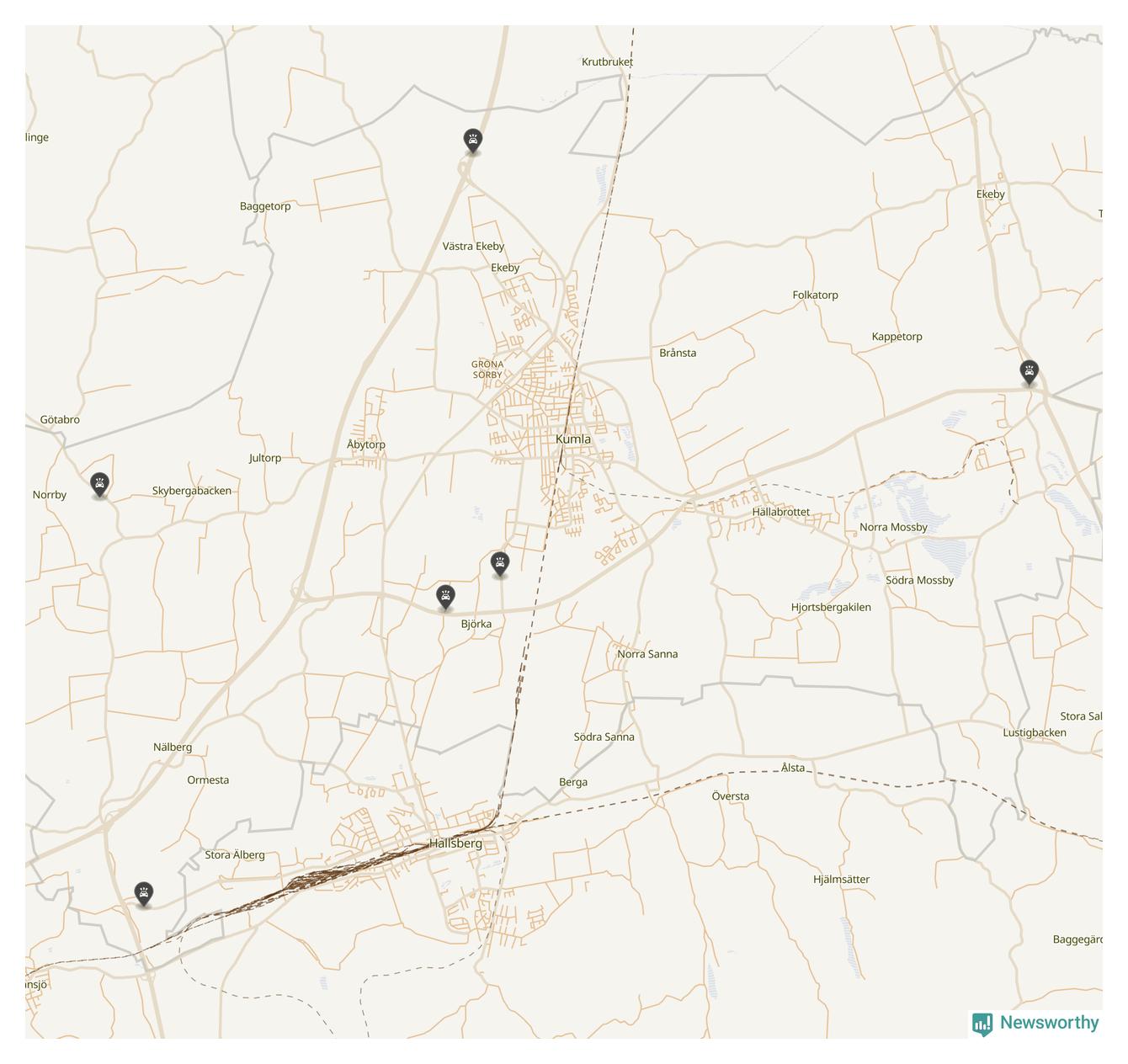
Task: Open the car marker below Stora Älberg
Action: pyautogui.click(x=144, y=893)
